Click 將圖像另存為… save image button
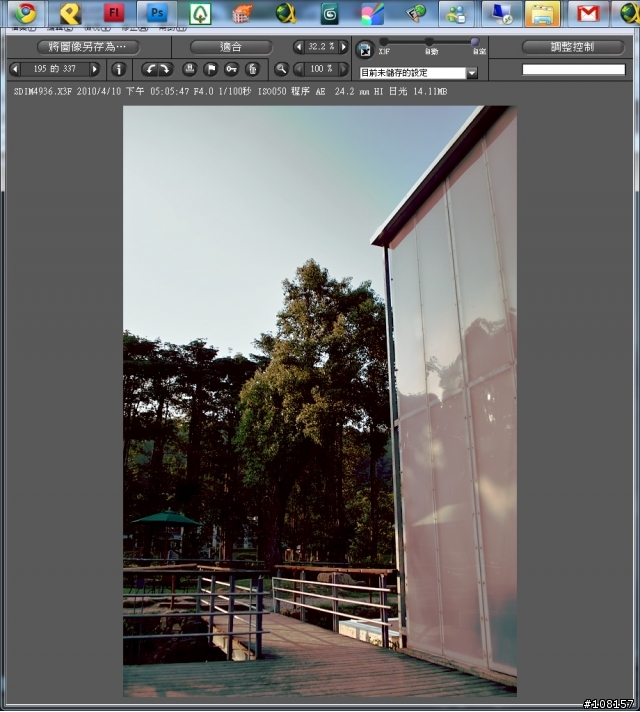The width and height of the screenshot is (640, 712). (x=88, y=47)
